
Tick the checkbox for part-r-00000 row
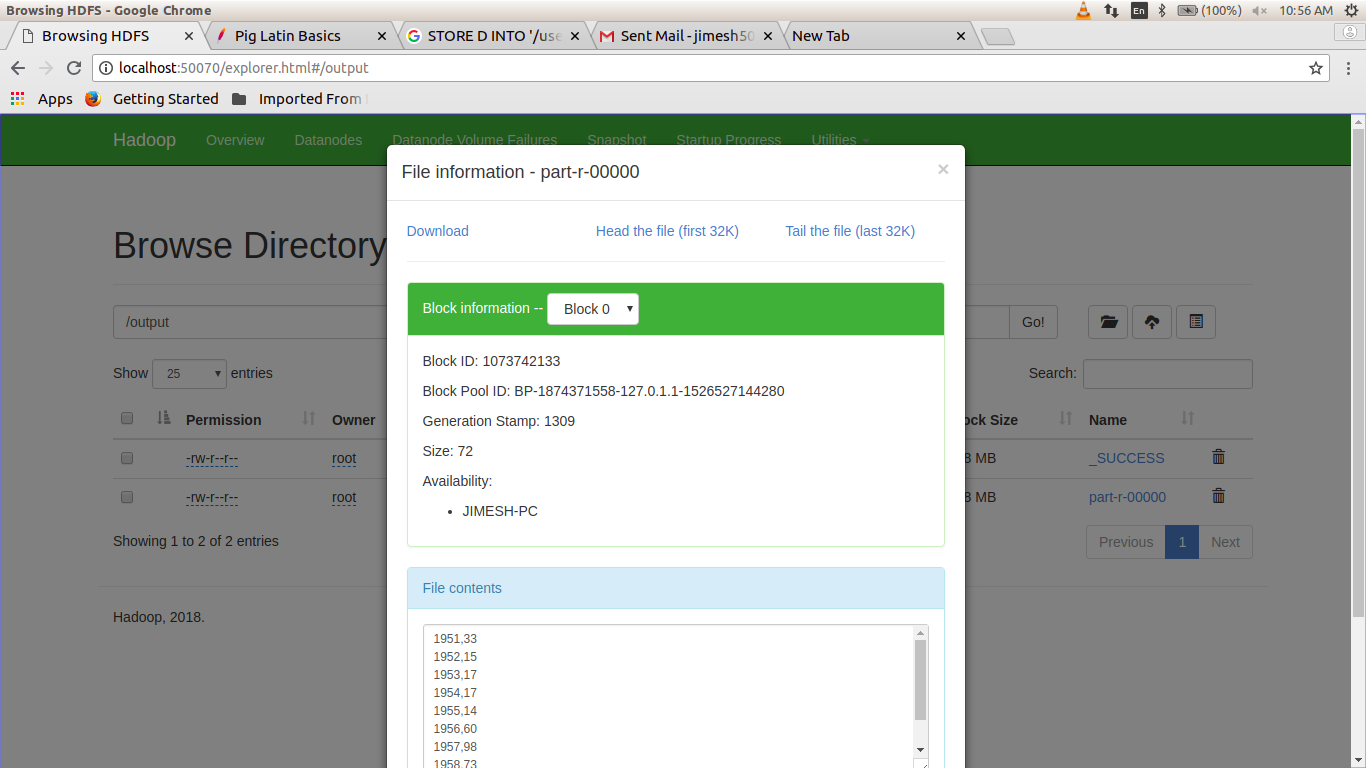coord(127,497)
